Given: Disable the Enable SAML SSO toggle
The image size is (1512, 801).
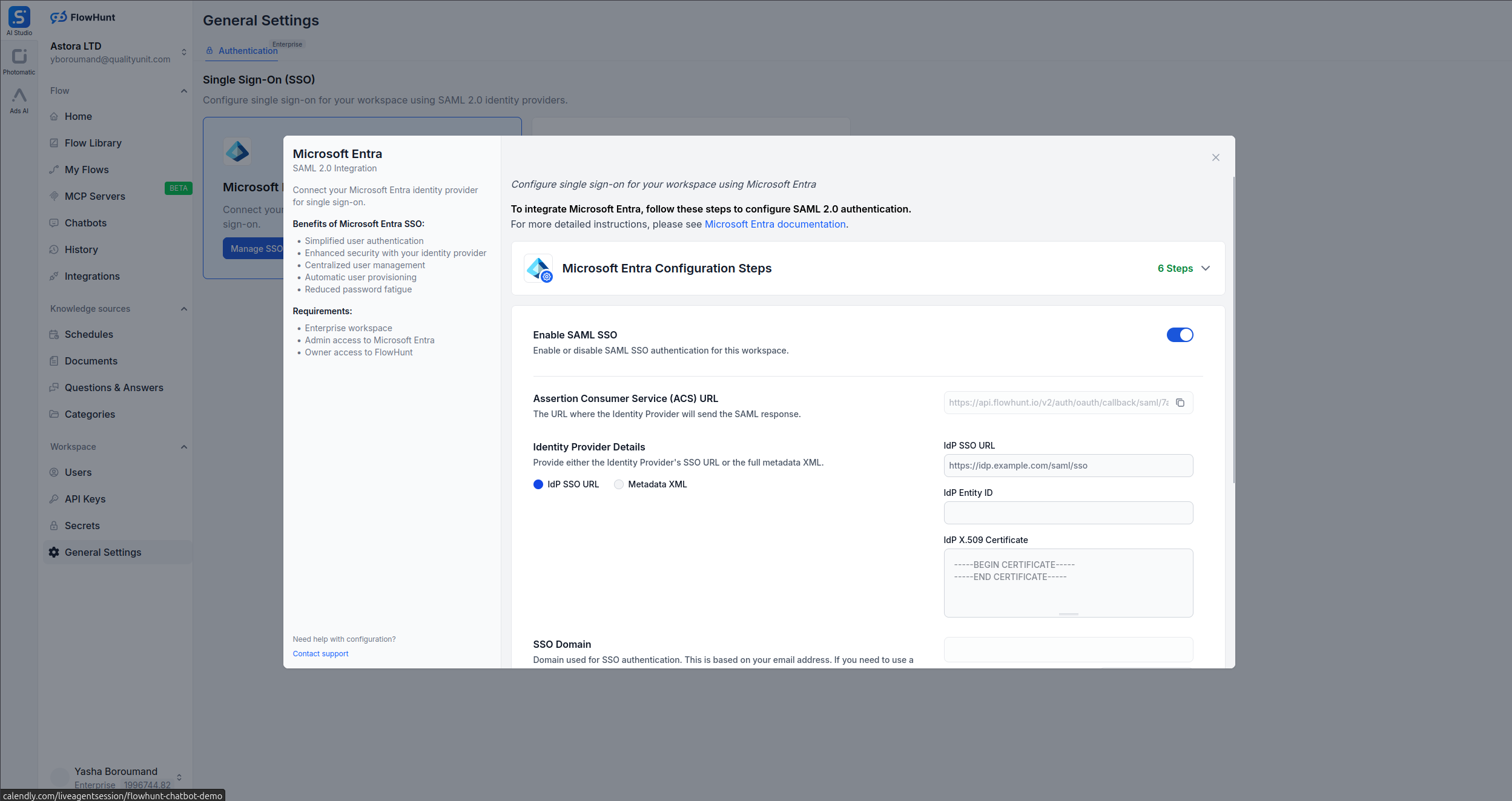Looking at the screenshot, I should [x=1180, y=335].
